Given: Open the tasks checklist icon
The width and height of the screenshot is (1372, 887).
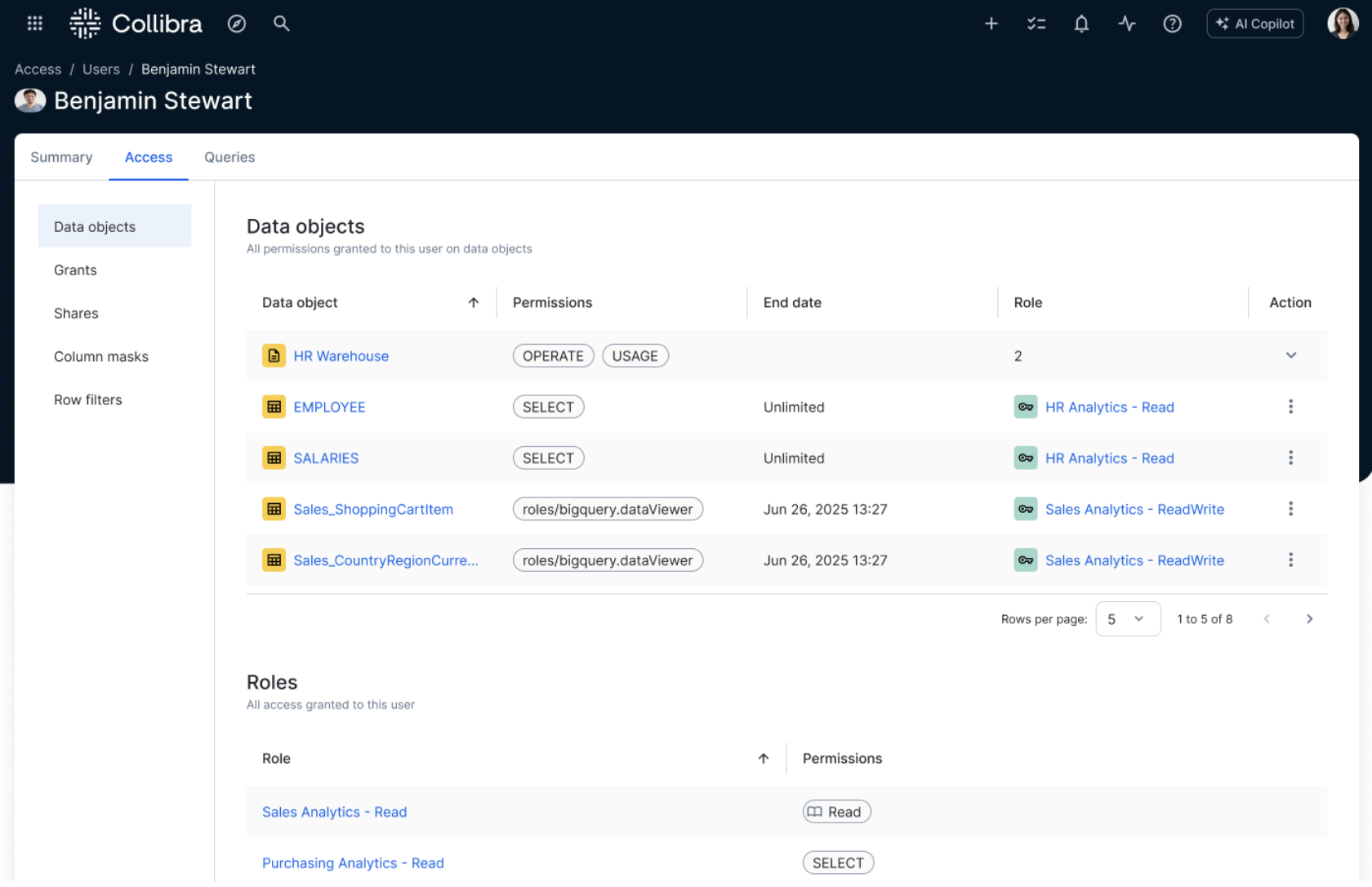Looking at the screenshot, I should pos(1036,24).
